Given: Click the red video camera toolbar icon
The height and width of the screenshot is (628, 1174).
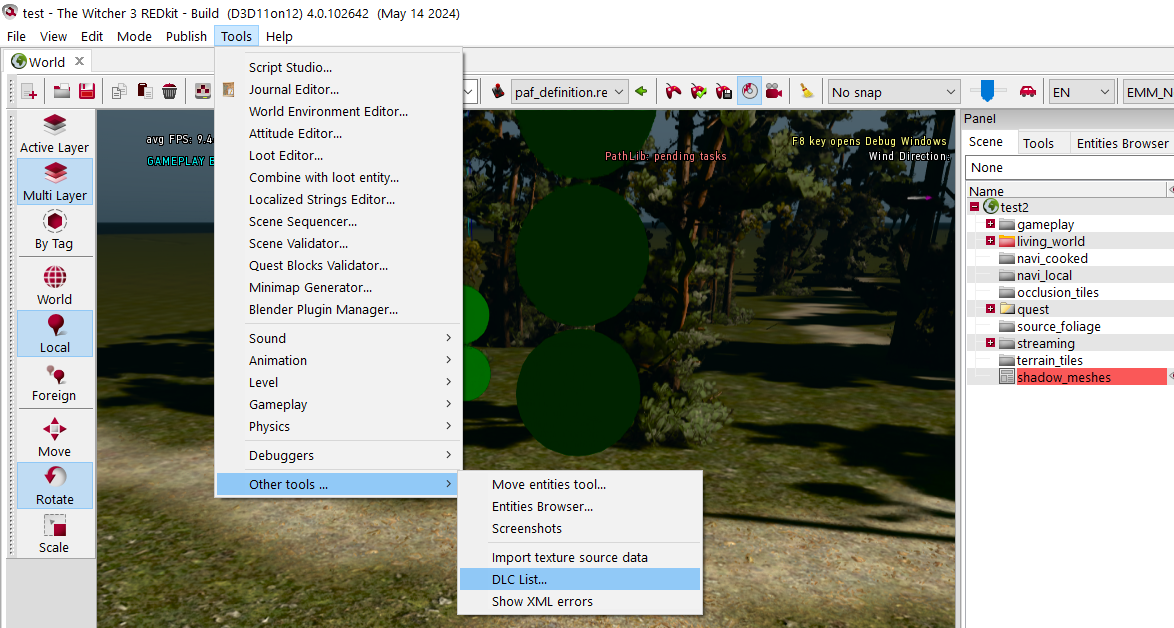Looking at the screenshot, I should point(774,92).
